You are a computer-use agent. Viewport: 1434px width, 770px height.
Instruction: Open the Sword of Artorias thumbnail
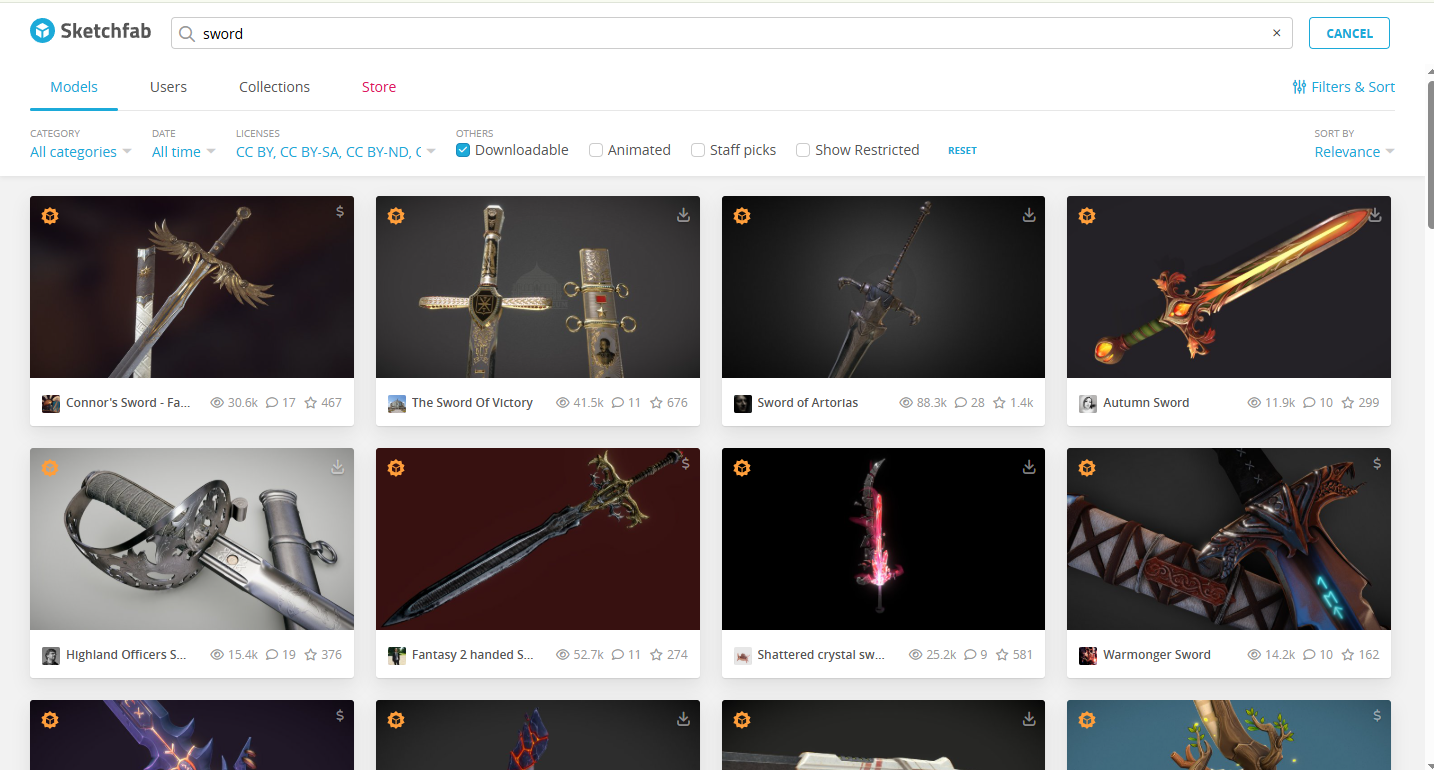pyautogui.click(x=883, y=287)
